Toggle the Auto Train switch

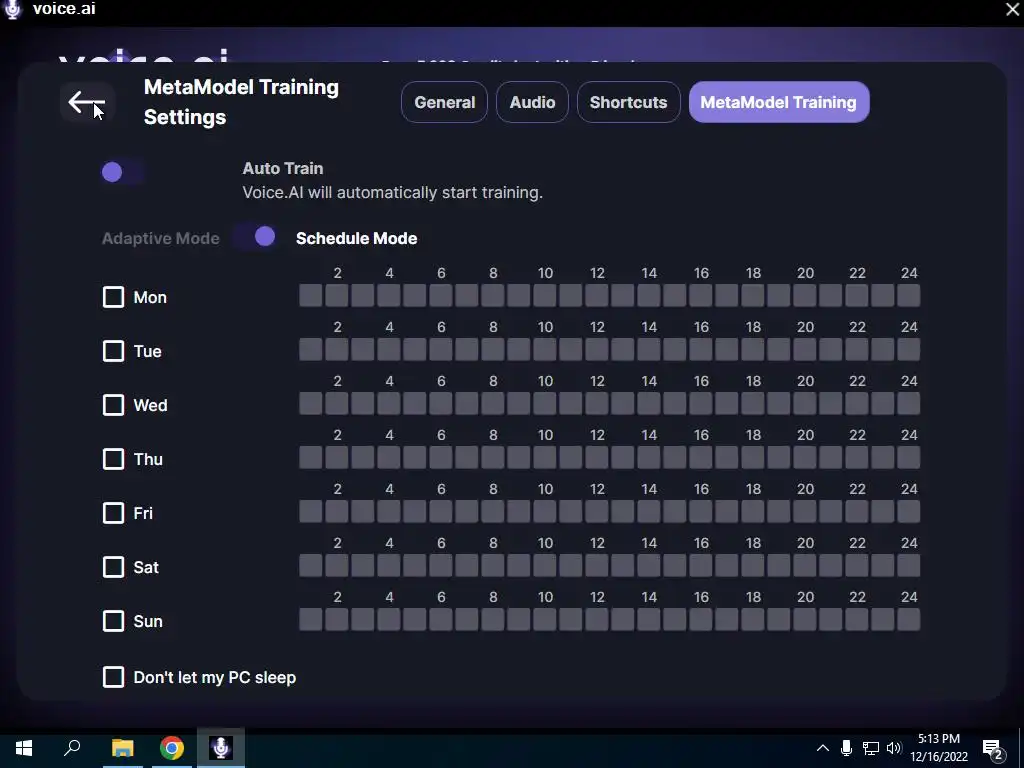pos(123,172)
